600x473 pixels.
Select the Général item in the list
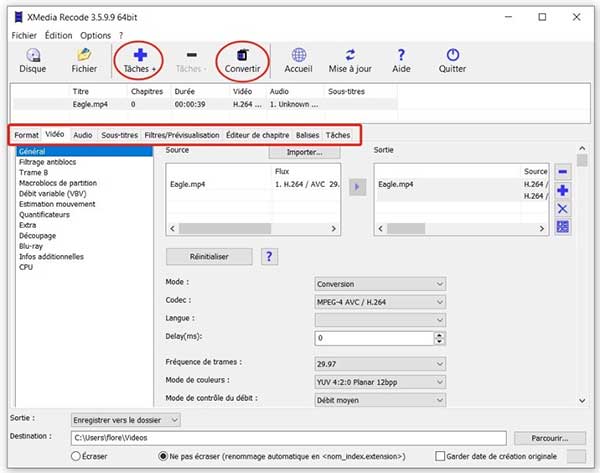(84, 151)
